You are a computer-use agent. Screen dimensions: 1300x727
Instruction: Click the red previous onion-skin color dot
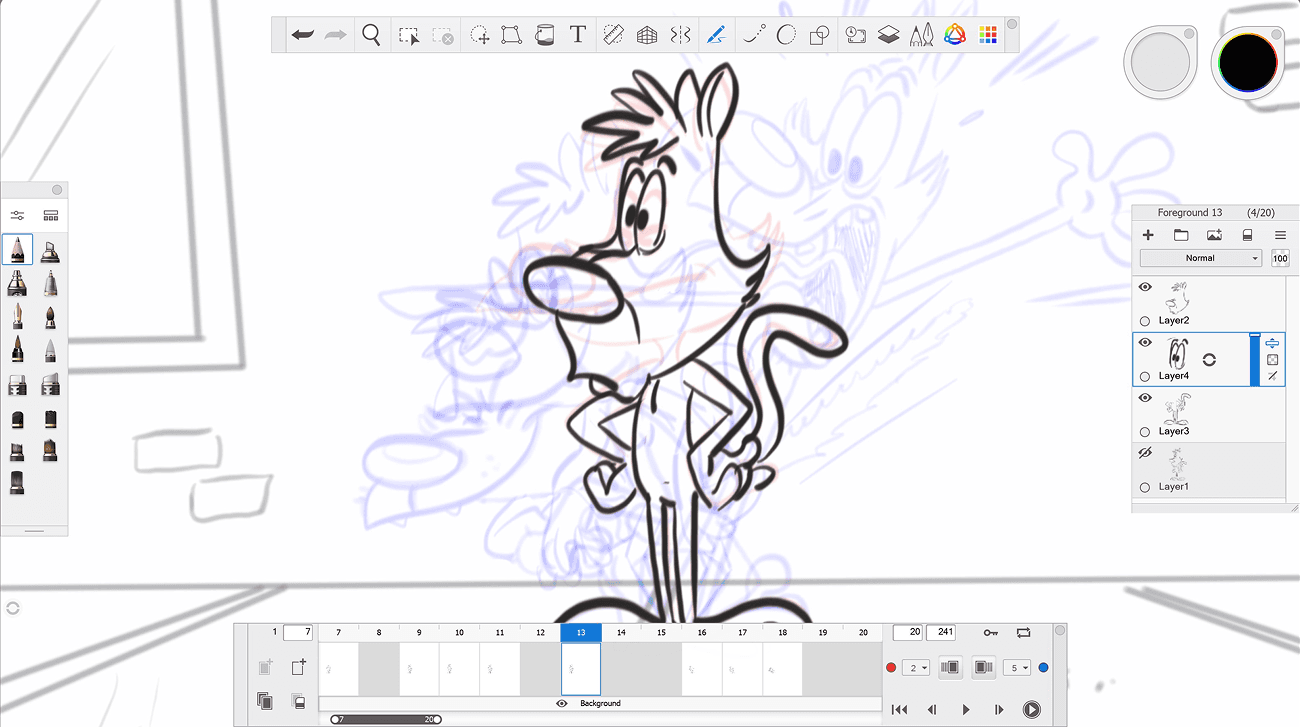click(x=891, y=667)
